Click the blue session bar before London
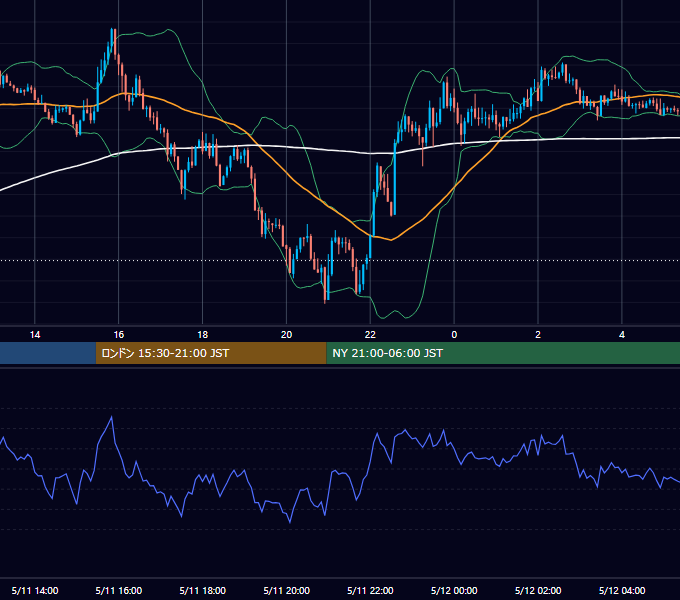The width and height of the screenshot is (680, 600). click(x=48, y=353)
